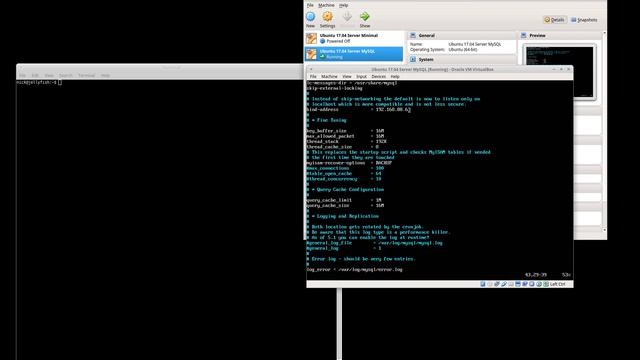Select Ubuntu 17.04 Server MySQL in the VM list

coord(353,54)
